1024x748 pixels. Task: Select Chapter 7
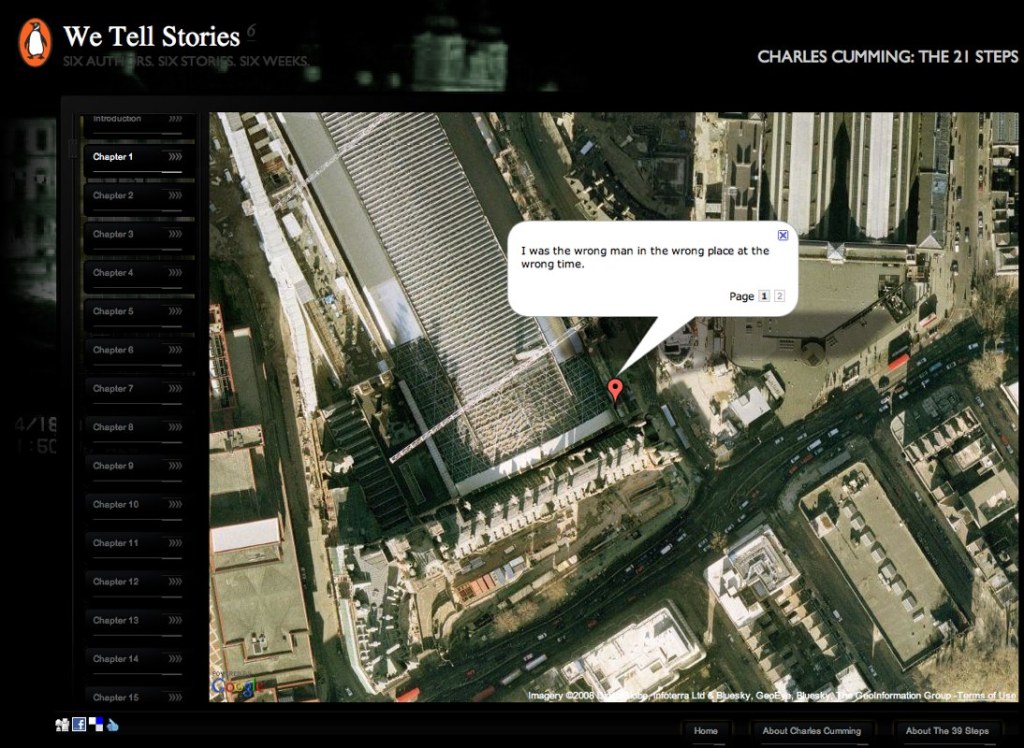point(138,391)
